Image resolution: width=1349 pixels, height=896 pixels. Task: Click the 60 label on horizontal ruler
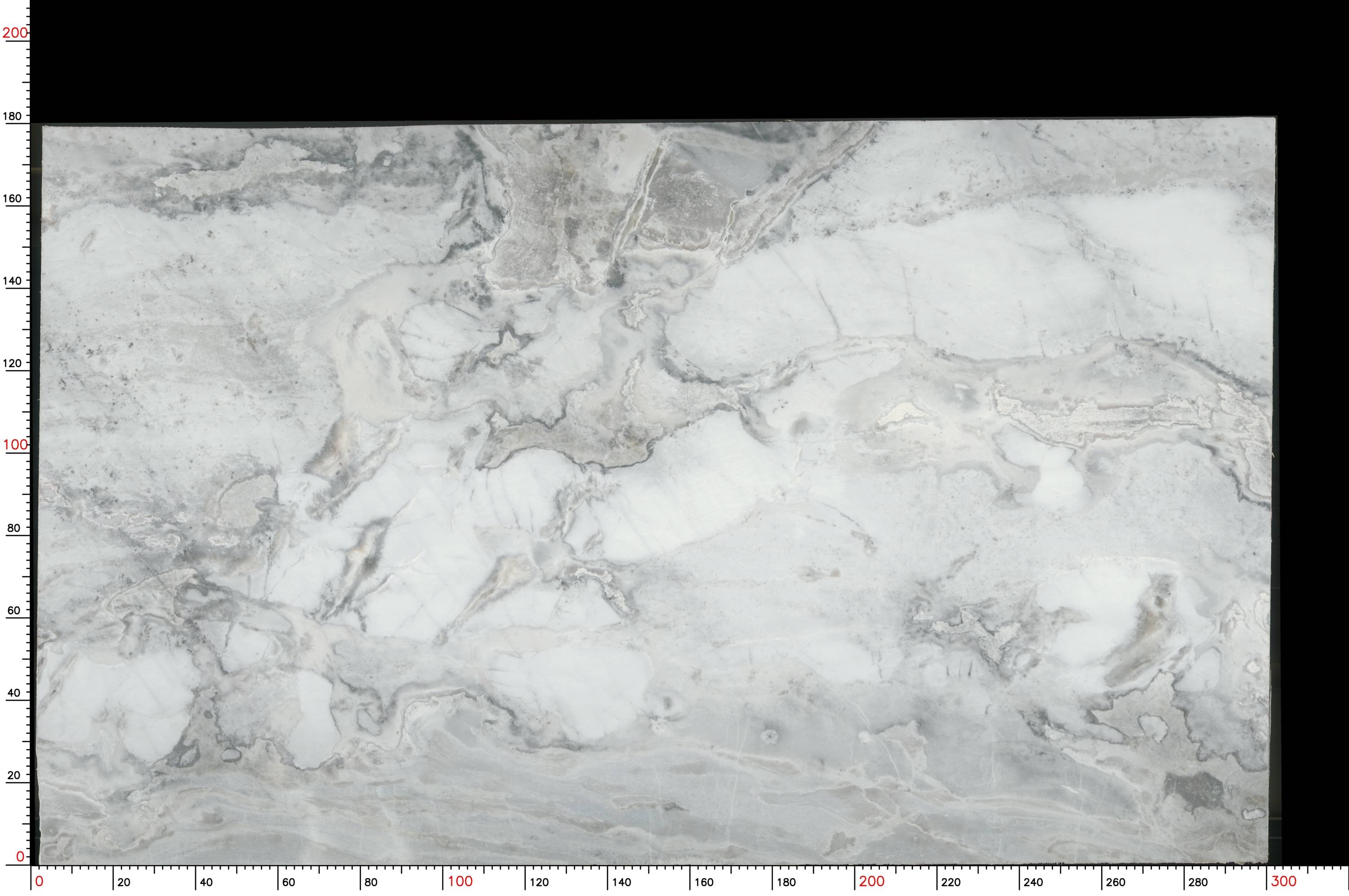click(x=289, y=882)
